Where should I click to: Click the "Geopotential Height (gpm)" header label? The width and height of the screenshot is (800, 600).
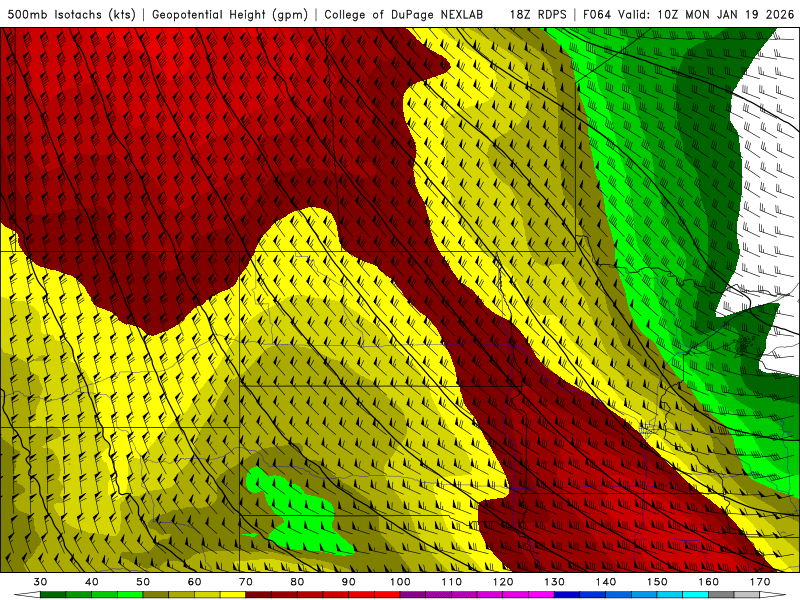(230, 14)
